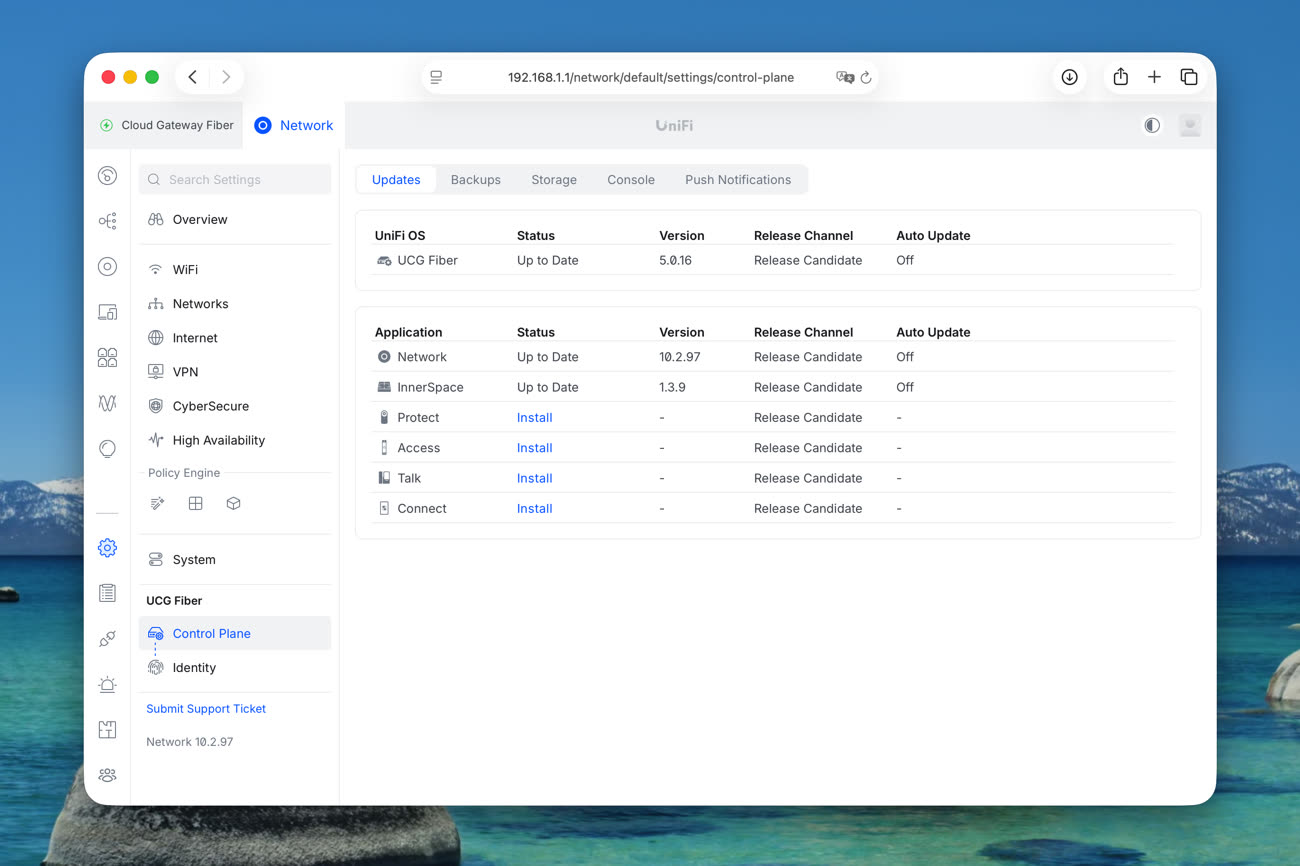Image resolution: width=1300 pixels, height=866 pixels.
Task: Click the "UniFi OS" column header
Action: point(400,236)
